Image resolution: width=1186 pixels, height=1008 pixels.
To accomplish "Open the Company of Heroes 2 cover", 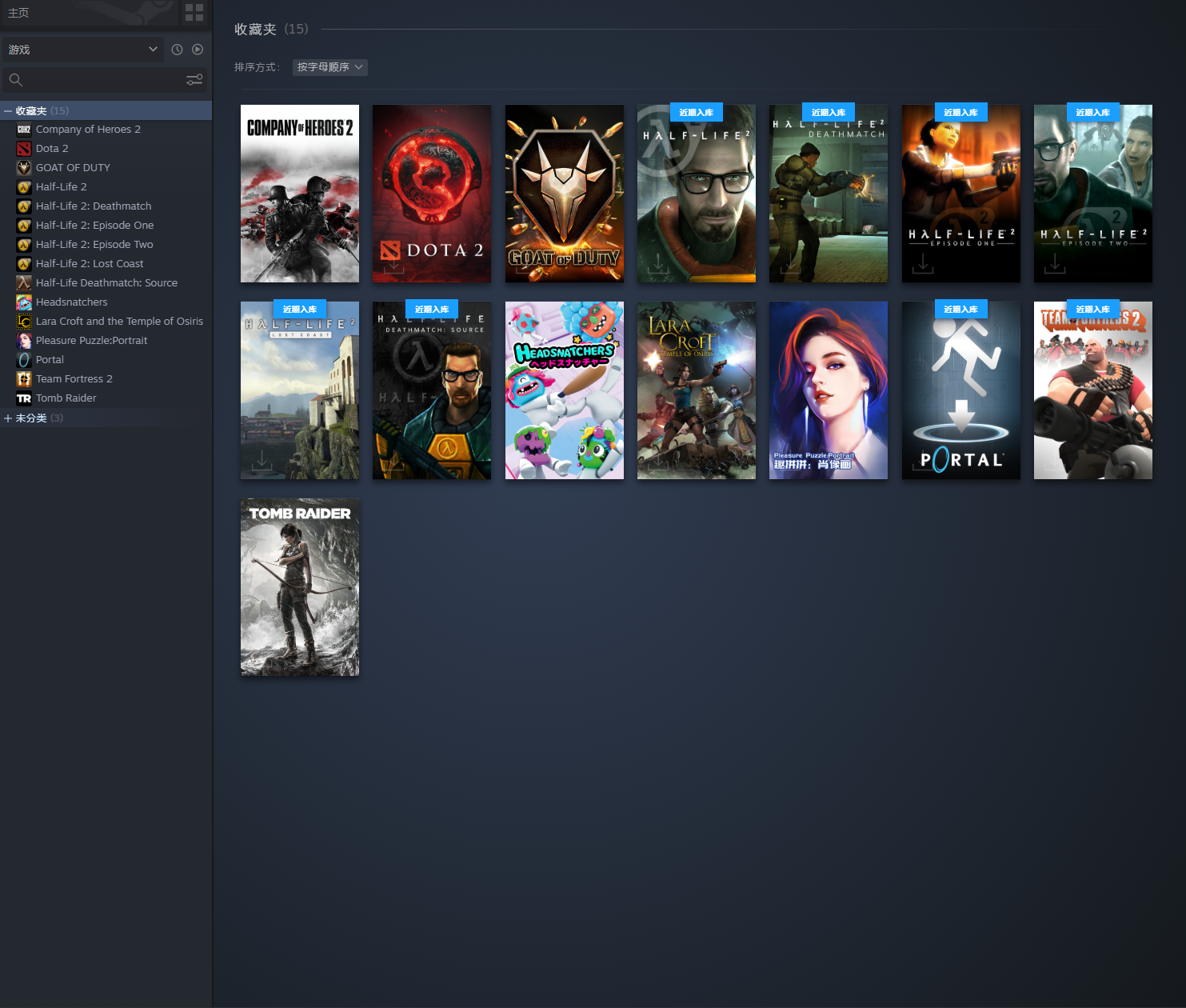I will point(300,194).
